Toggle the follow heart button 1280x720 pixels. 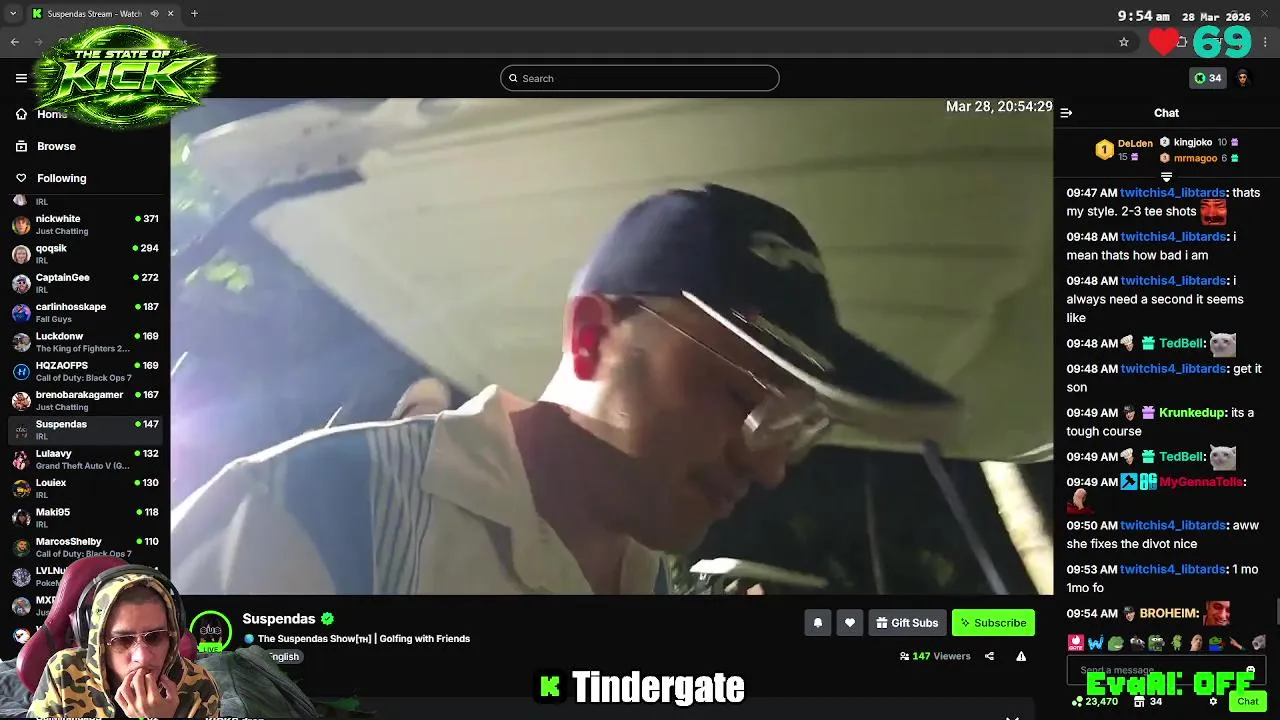[x=850, y=623]
